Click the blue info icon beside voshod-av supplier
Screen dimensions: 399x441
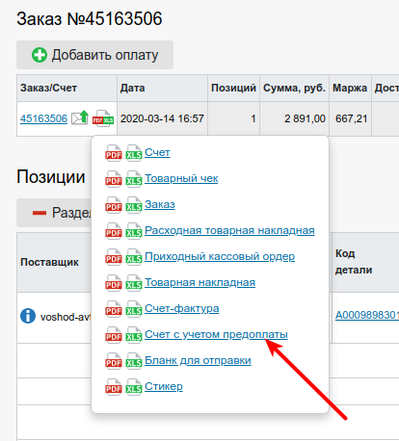click(x=28, y=316)
